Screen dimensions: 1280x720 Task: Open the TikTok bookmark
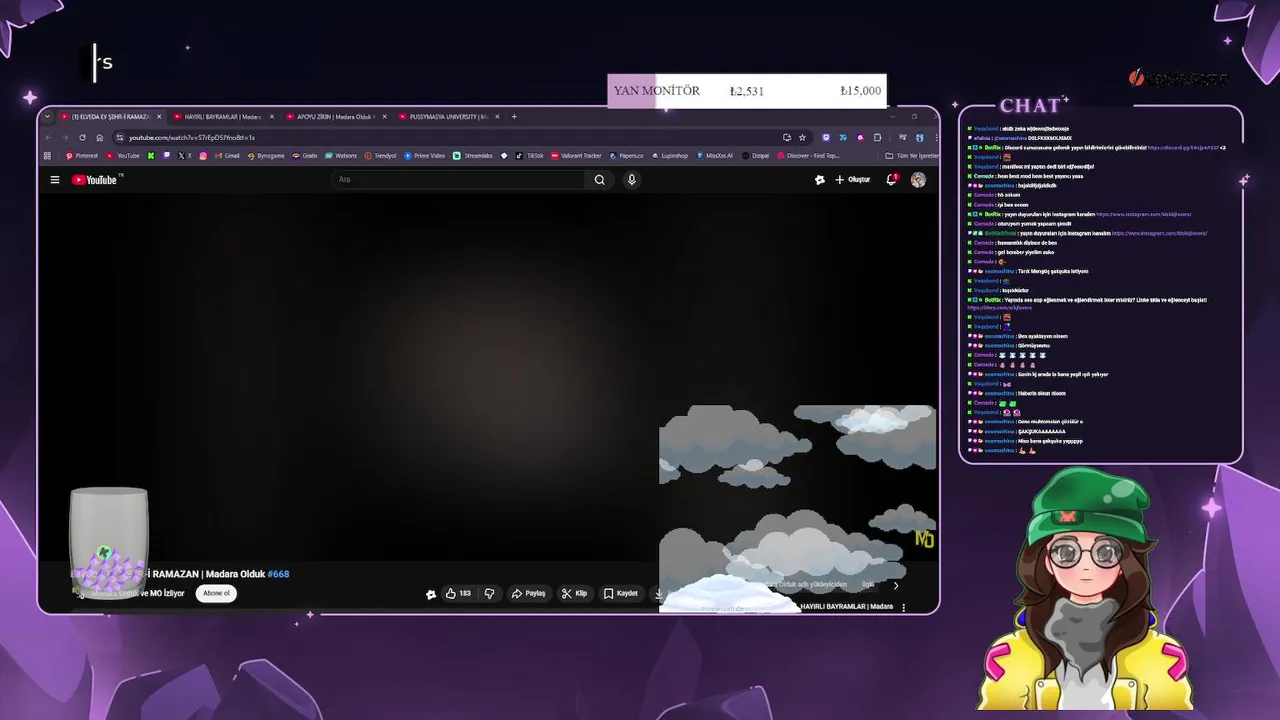pos(529,155)
